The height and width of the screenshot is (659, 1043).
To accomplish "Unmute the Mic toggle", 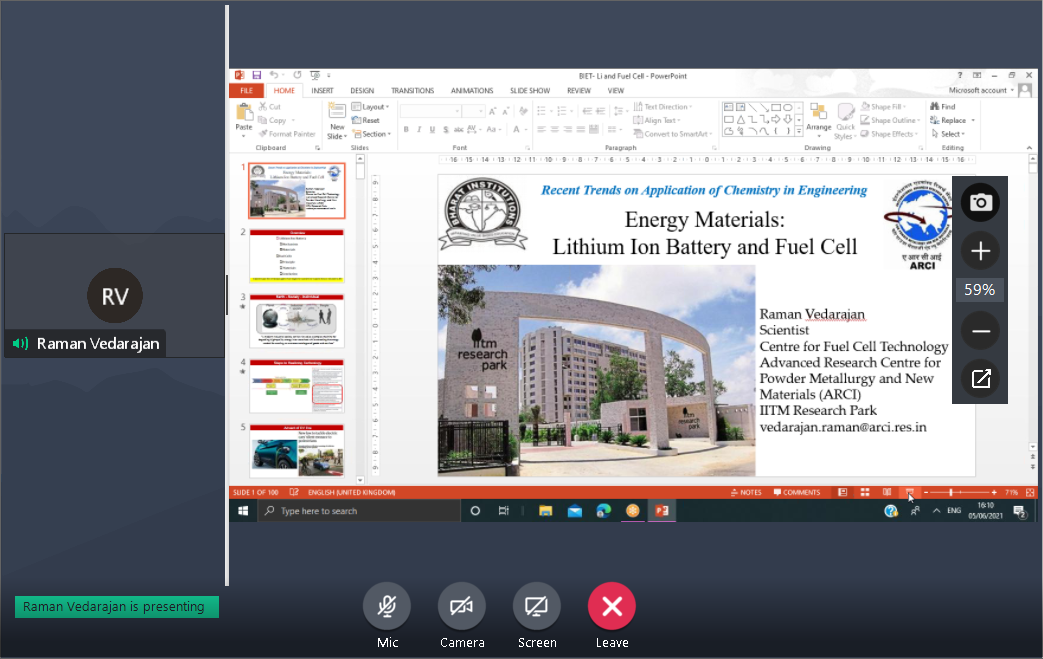I will pyautogui.click(x=387, y=606).
